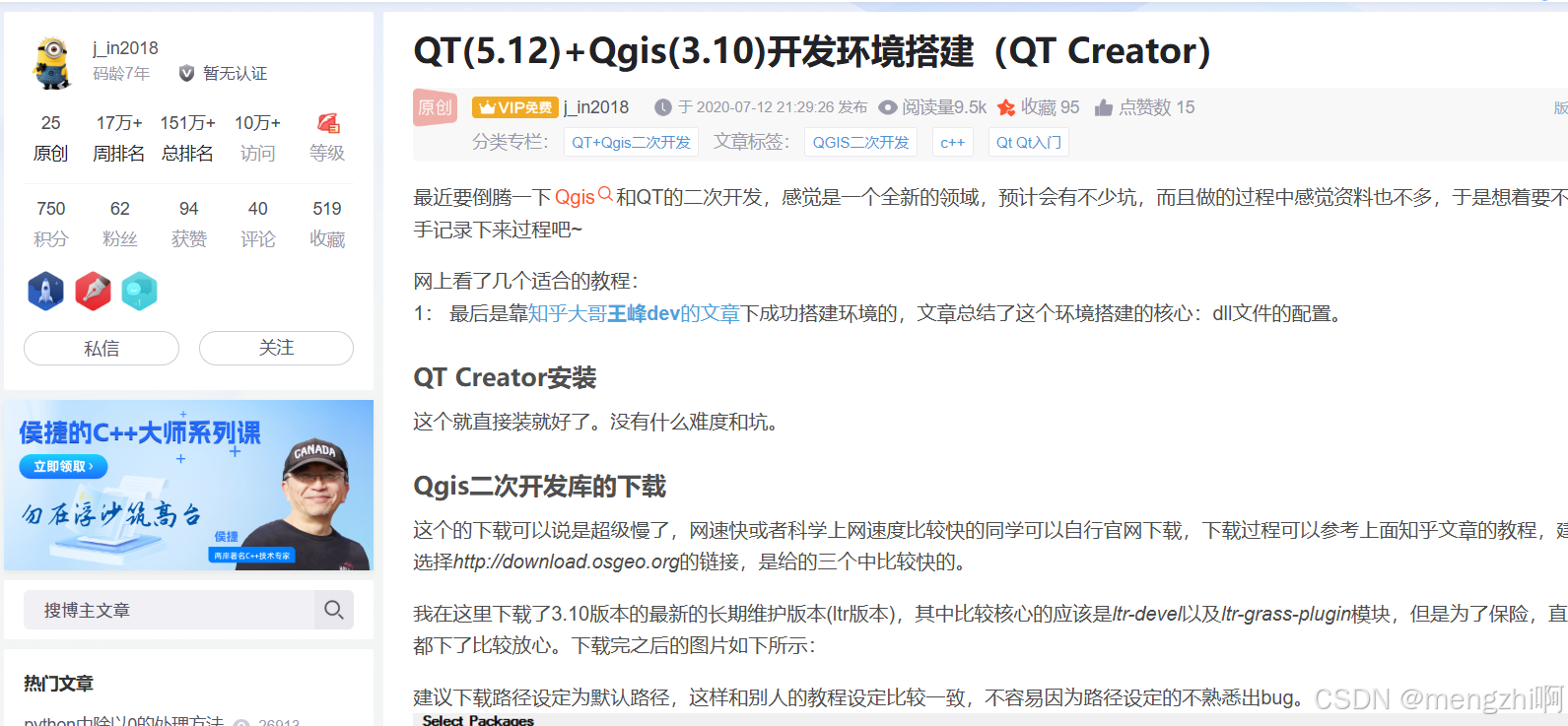
Task: Click the 519 收藏 stat
Action: tap(327, 224)
